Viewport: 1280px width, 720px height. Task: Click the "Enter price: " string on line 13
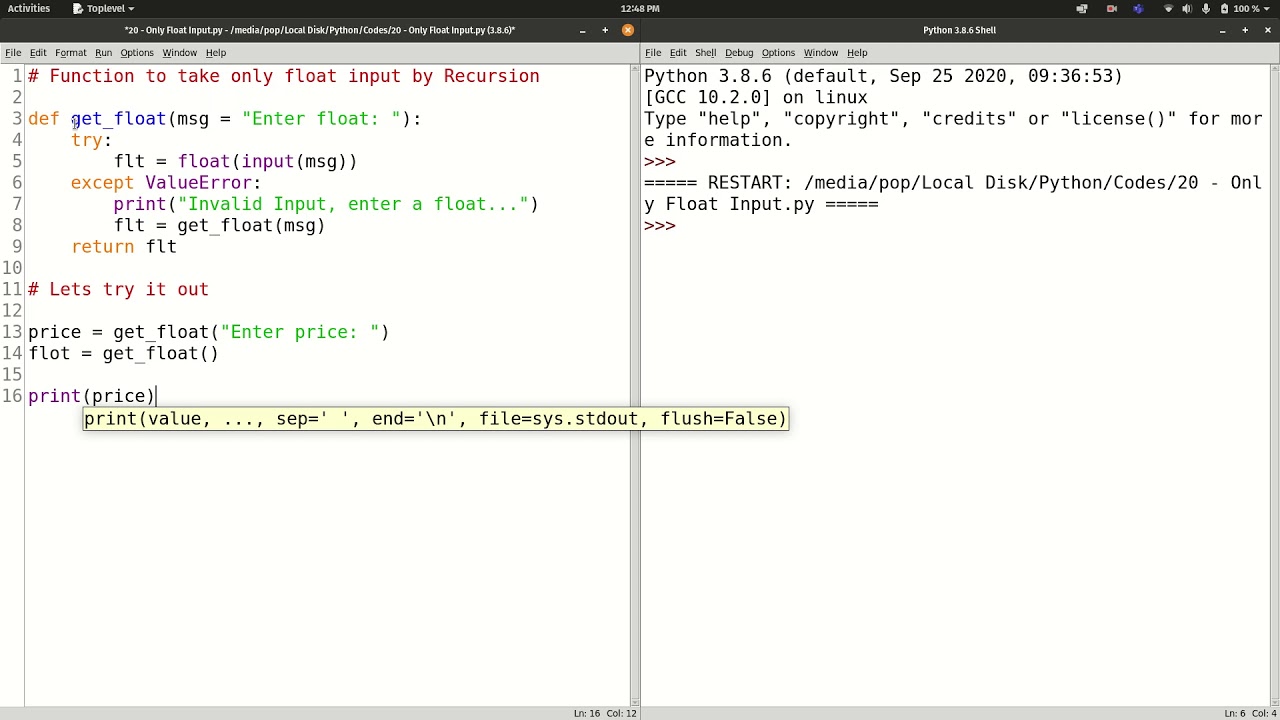299,332
